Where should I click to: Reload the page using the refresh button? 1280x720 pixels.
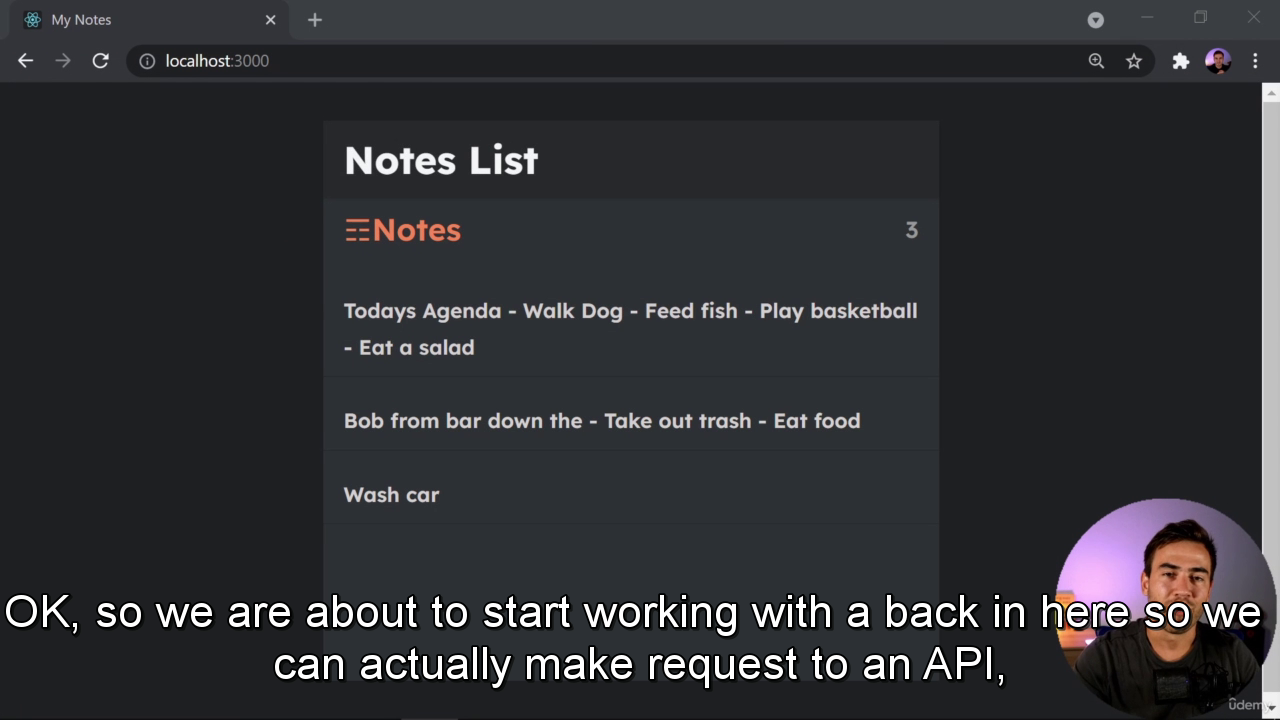point(100,61)
